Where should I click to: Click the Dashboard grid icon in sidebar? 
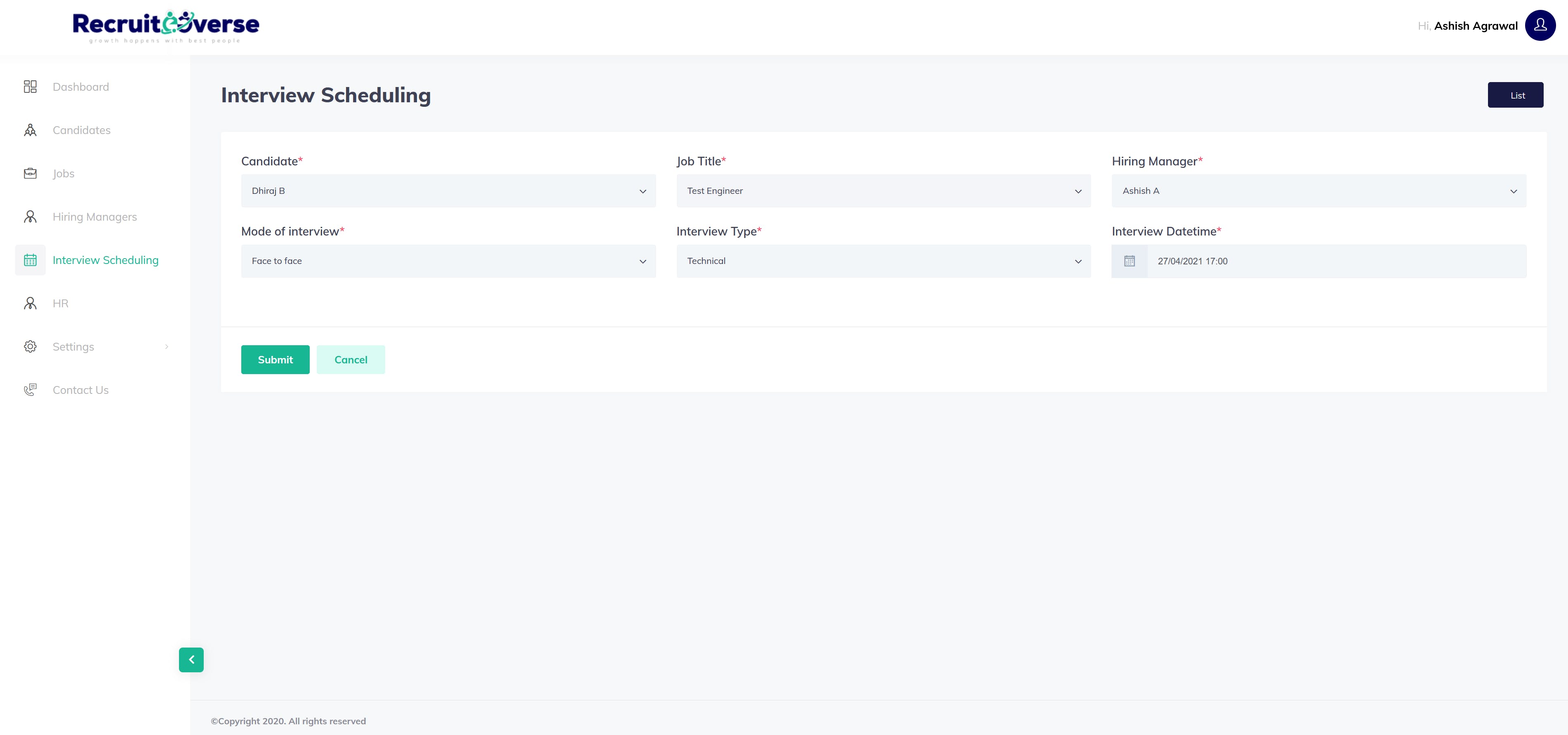tap(30, 87)
